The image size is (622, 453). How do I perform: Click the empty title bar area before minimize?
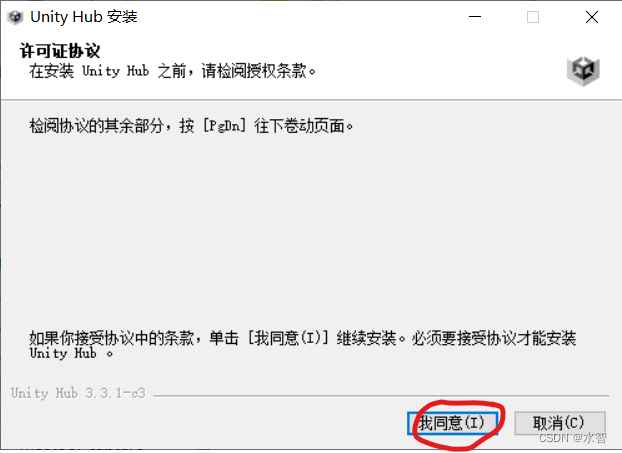point(299,17)
